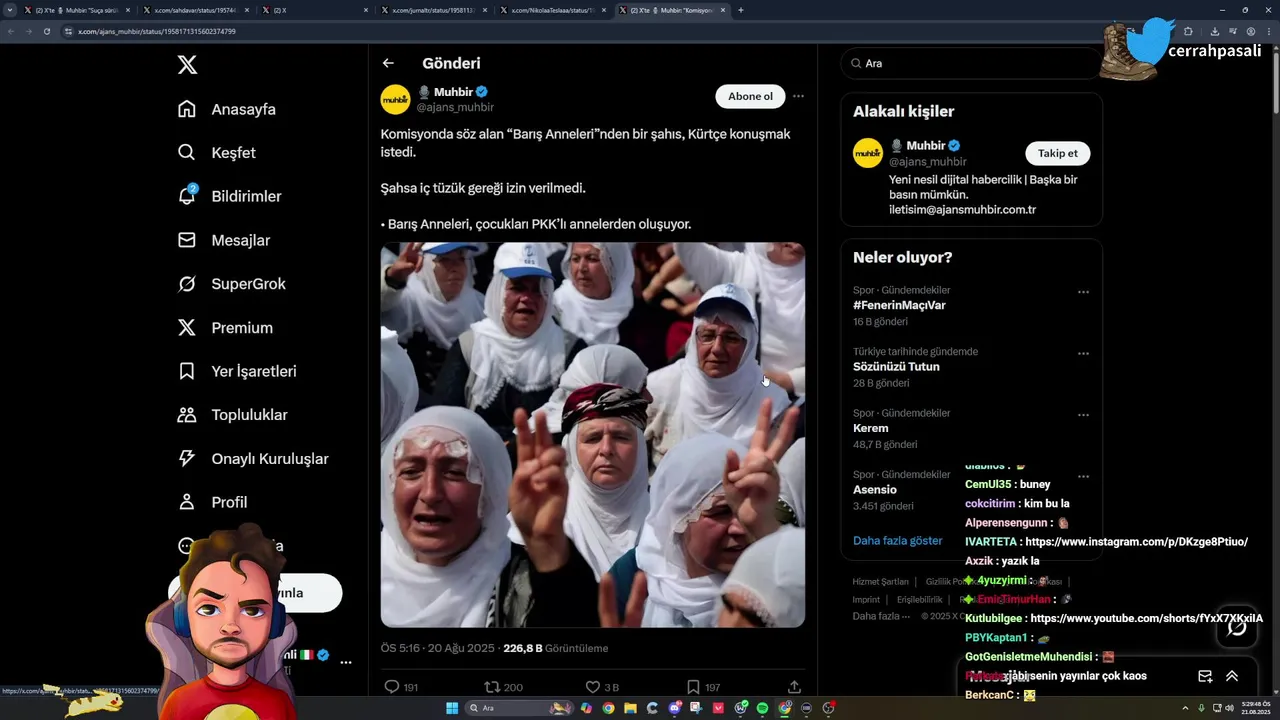Open Muhbir's profile avatar on the post
This screenshot has width=1280, height=720.
[395, 99]
